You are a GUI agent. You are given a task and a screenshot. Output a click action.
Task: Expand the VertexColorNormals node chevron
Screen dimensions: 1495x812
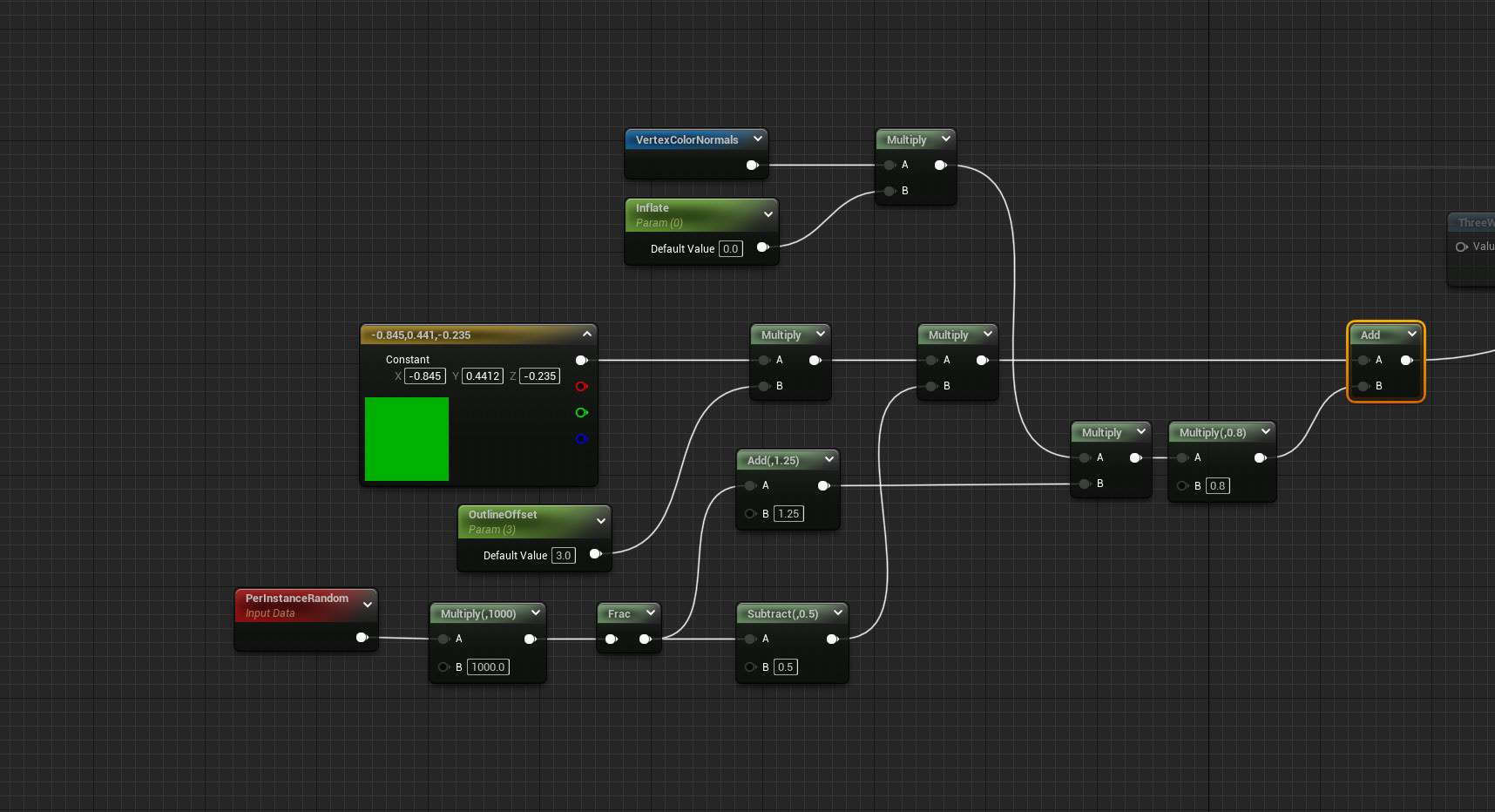click(758, 139)
